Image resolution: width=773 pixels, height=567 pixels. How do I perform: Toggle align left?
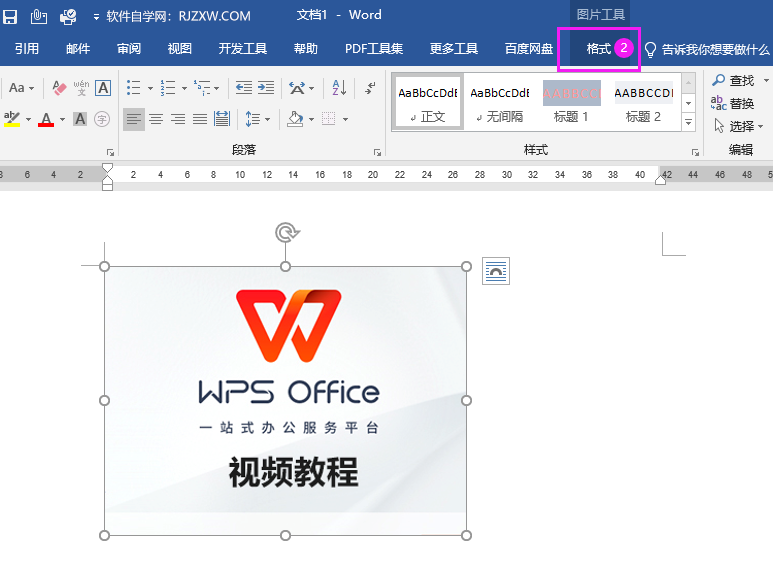(134, 119)
